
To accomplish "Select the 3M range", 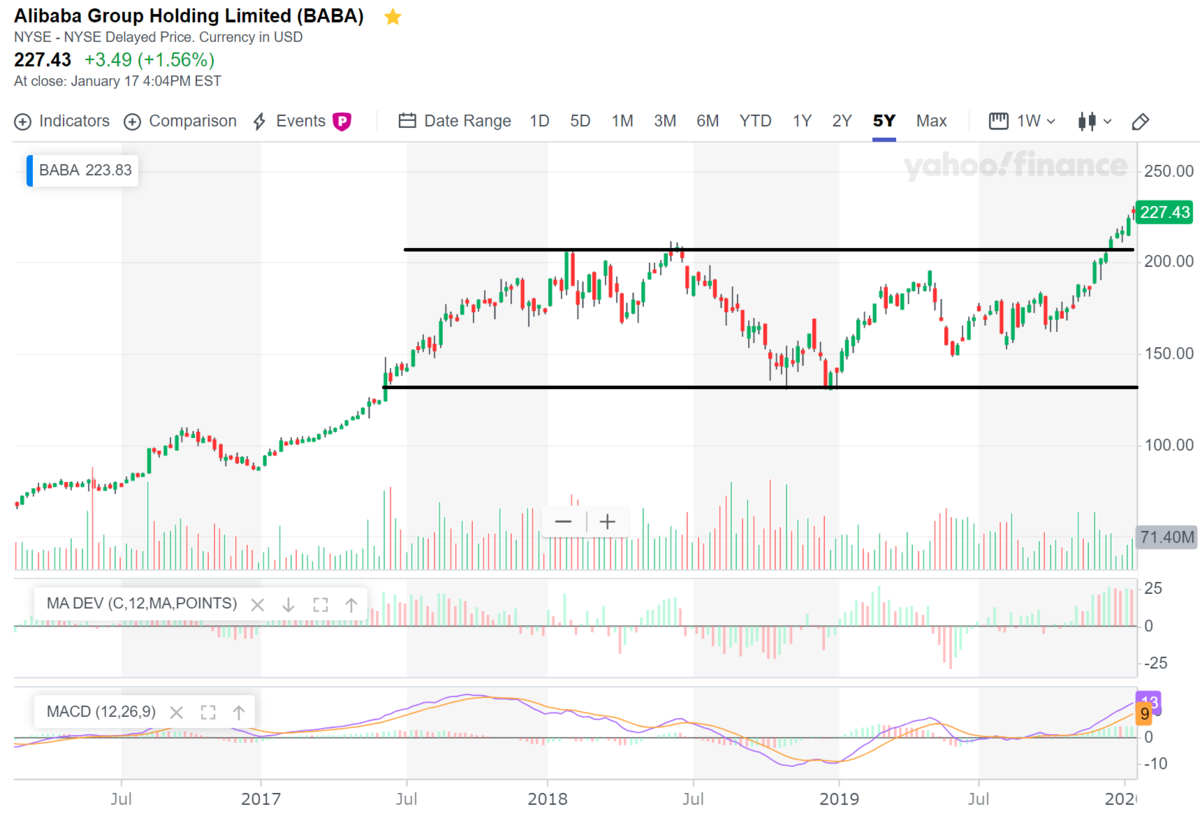I will 665,121.
